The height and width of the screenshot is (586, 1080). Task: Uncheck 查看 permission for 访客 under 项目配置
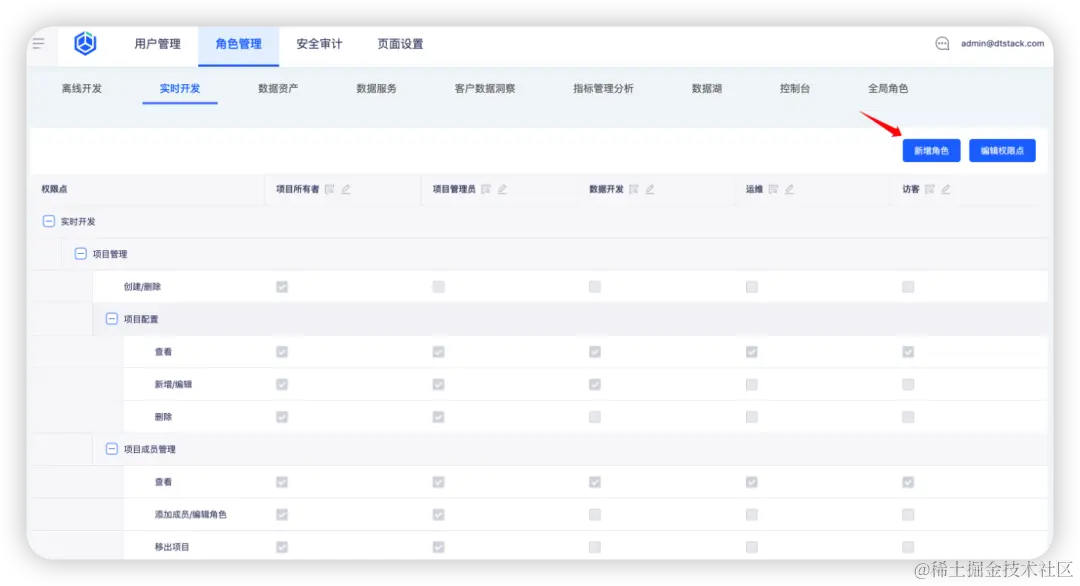[908, 351]
